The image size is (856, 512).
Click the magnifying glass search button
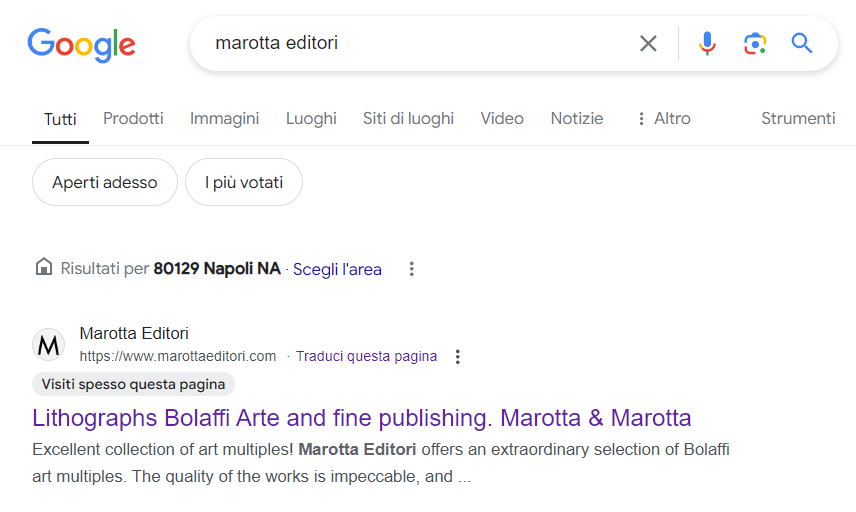tap(802, 43)
